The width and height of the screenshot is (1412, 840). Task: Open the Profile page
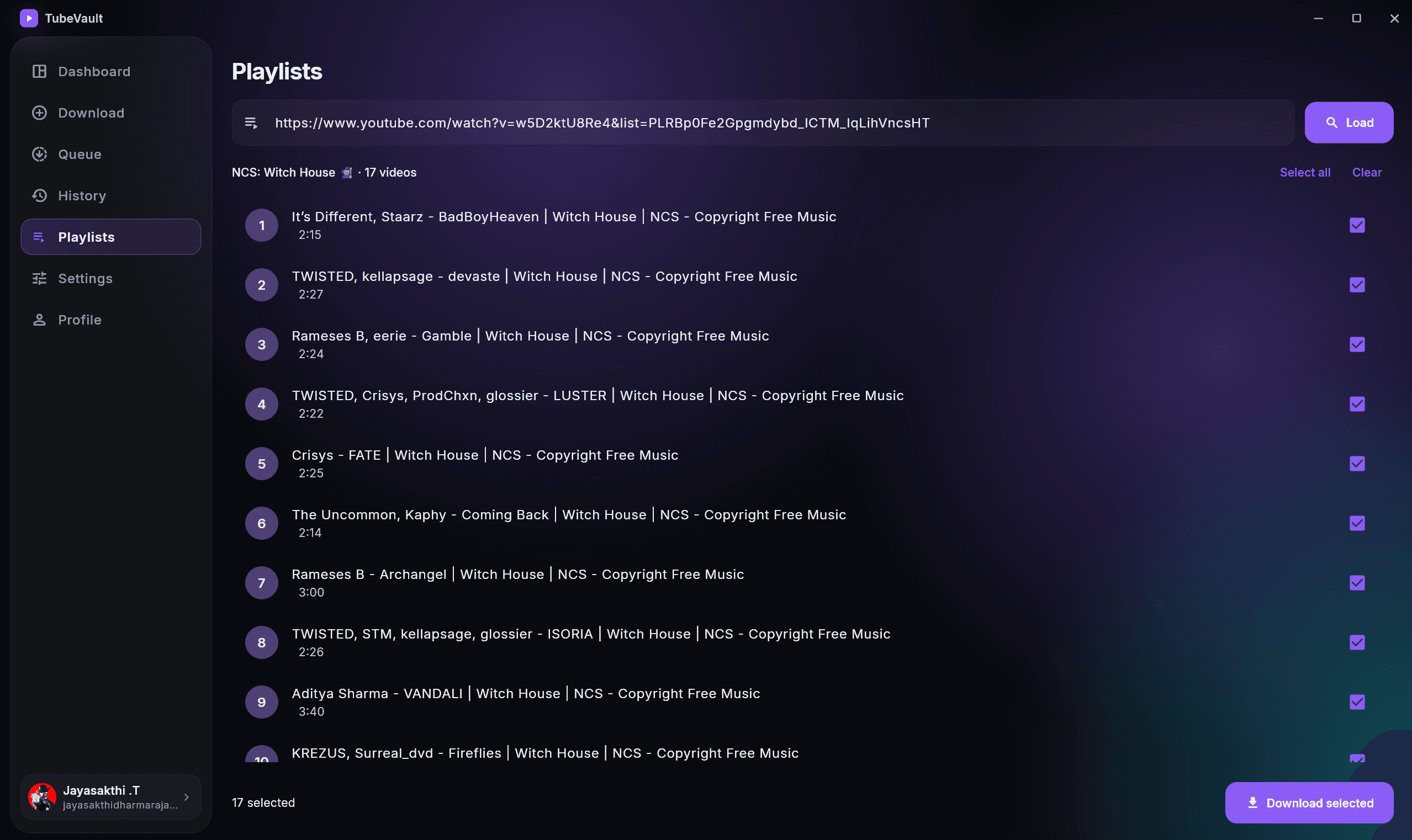tap(111, 320)
